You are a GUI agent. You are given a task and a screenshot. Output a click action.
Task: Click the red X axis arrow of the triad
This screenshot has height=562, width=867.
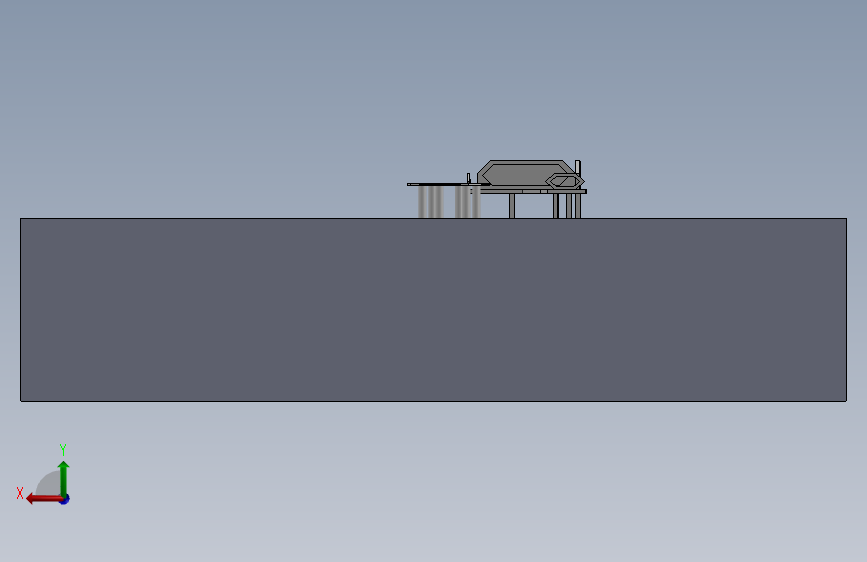tap(44, 499)
